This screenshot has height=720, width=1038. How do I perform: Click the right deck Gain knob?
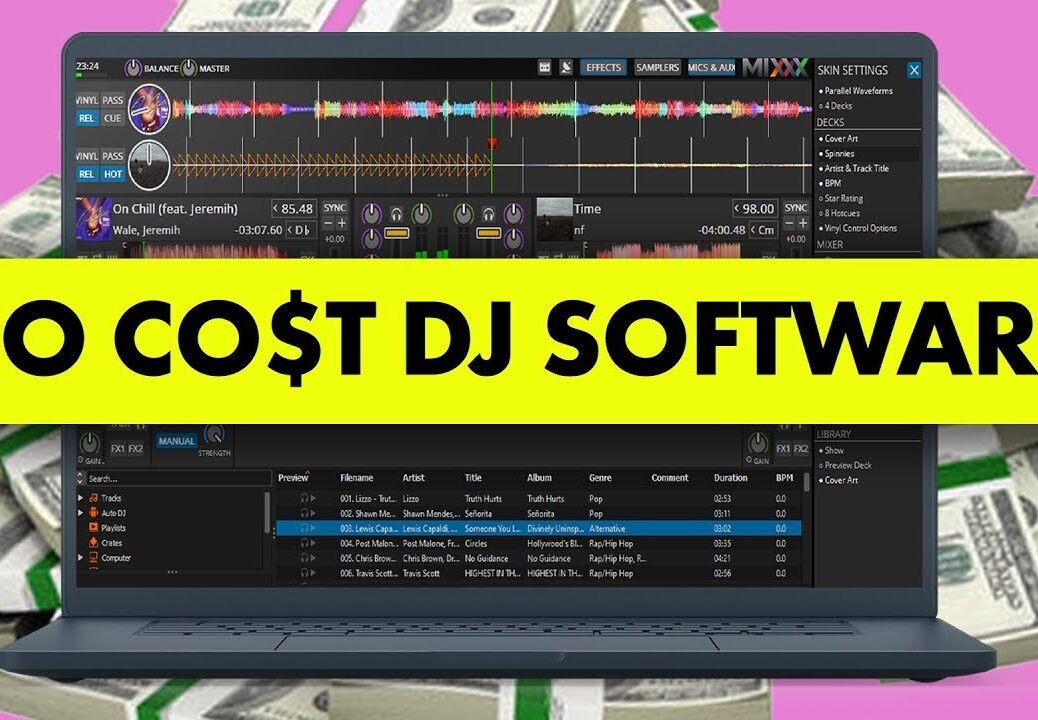point(758,443)
